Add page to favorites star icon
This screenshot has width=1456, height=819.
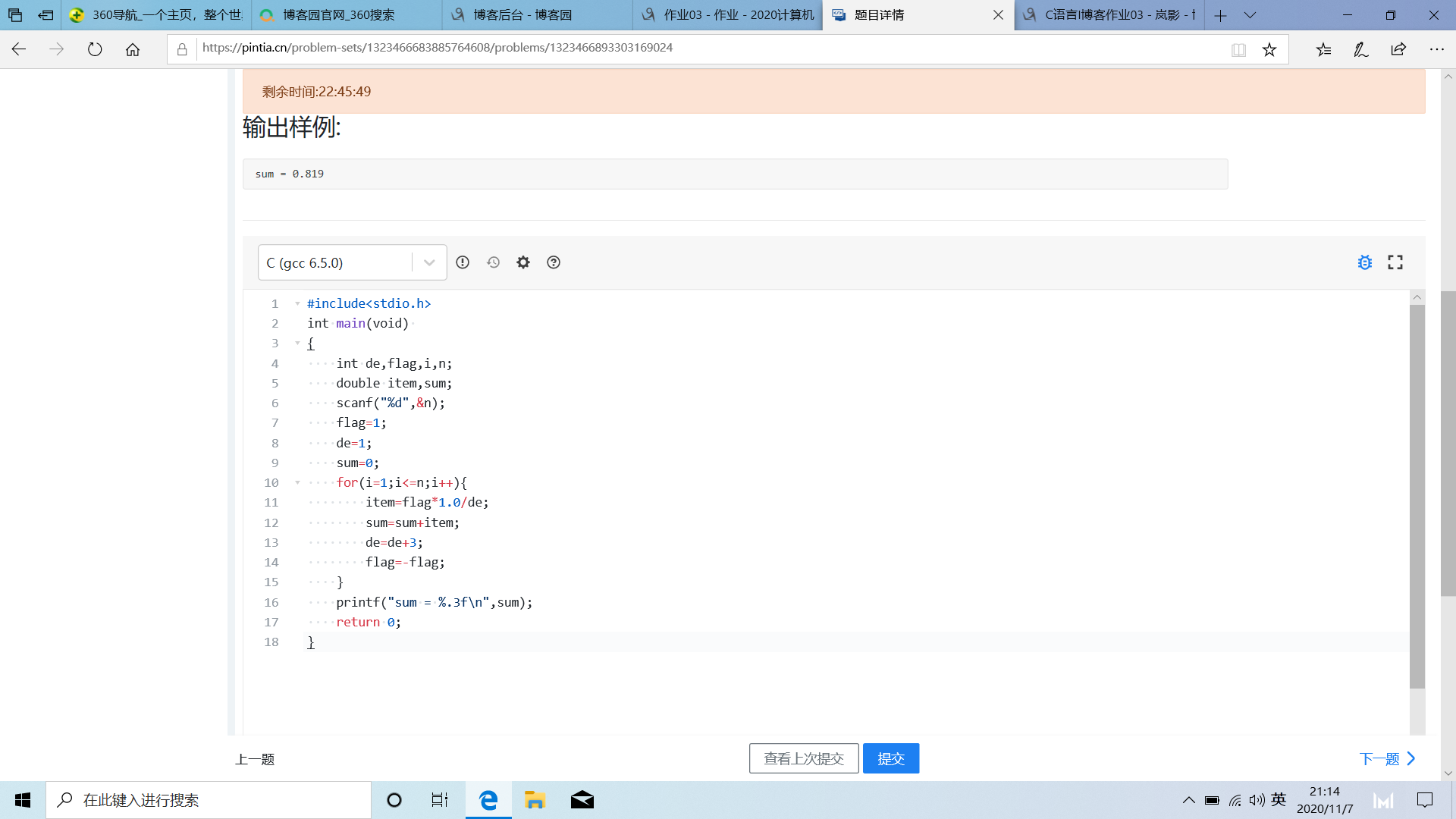pyautogui.click(x=1269, y=50)
